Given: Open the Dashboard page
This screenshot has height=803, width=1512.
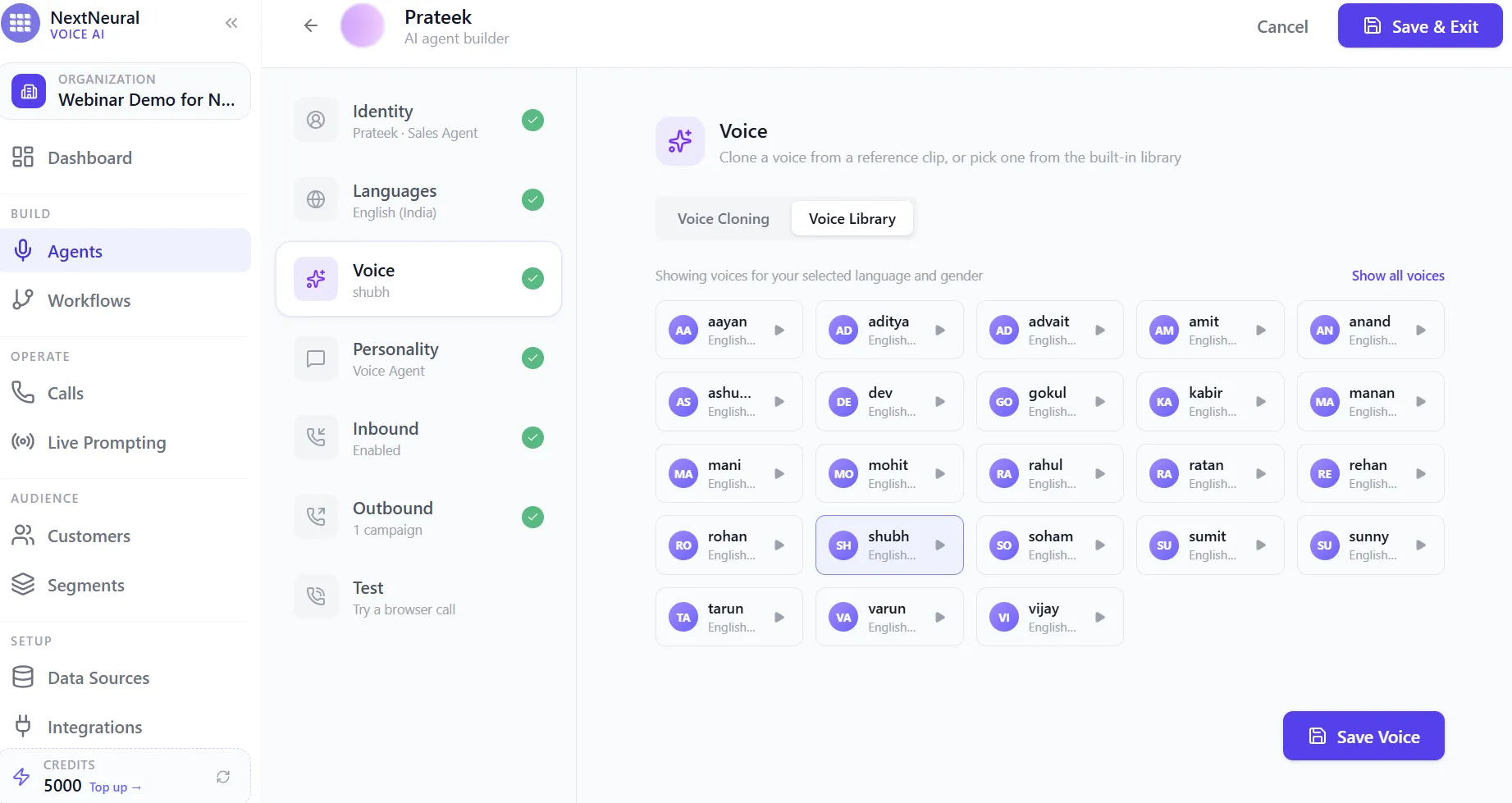Looking at the screenshot, I should (126, 157).
